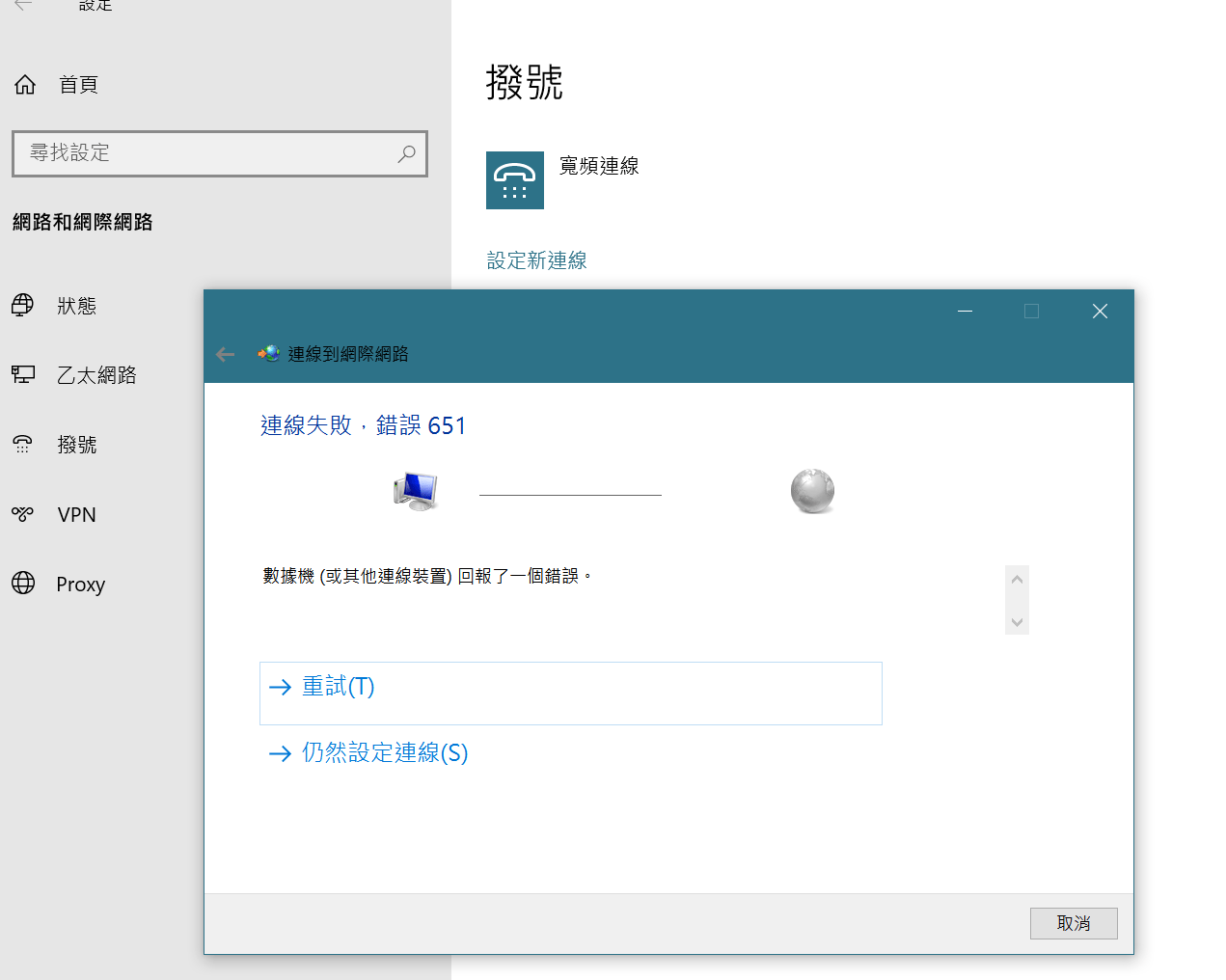The height and width of the screenshot is (980, 1226).
Task: Click the 狀態 network status icon
Action: pos(22,306)
